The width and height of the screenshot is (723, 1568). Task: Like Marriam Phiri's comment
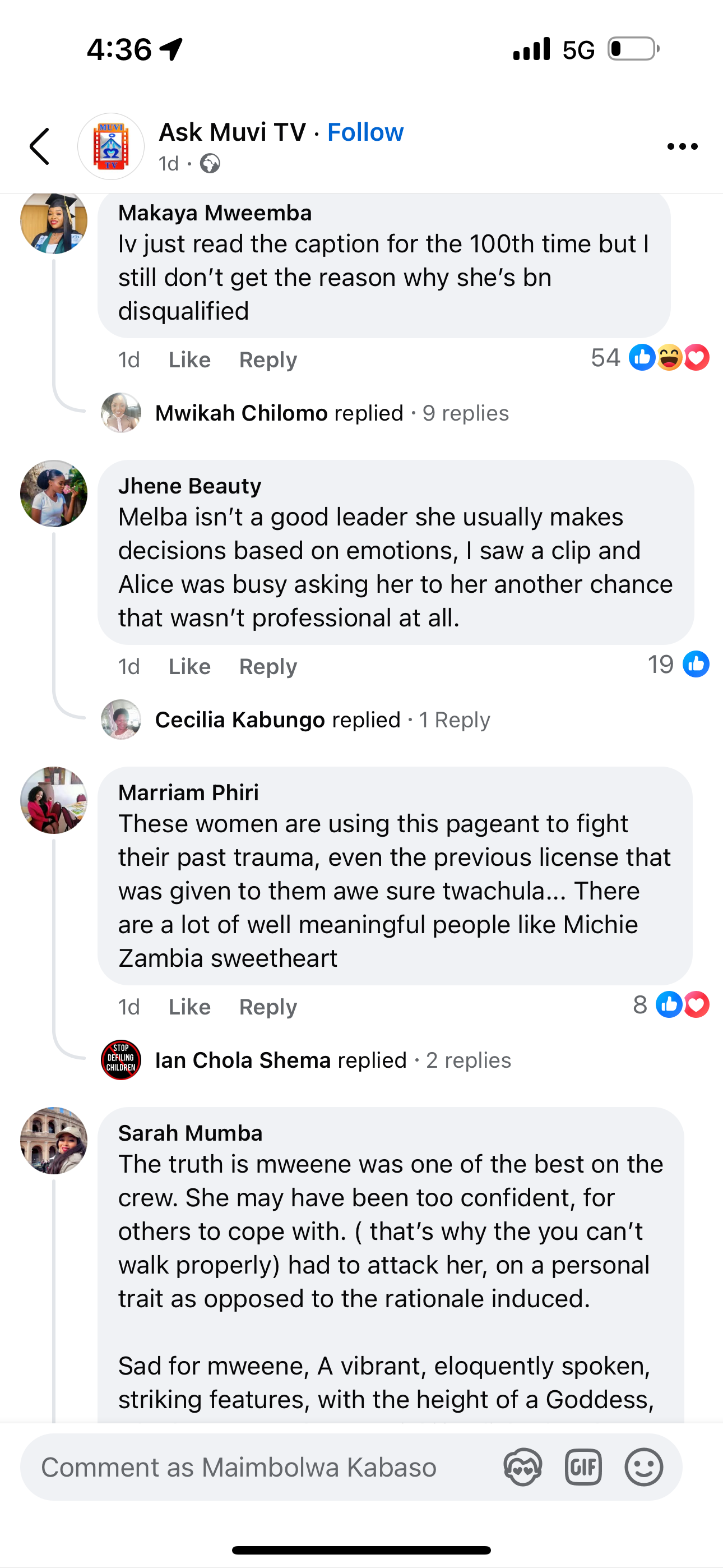[189, 1007]
